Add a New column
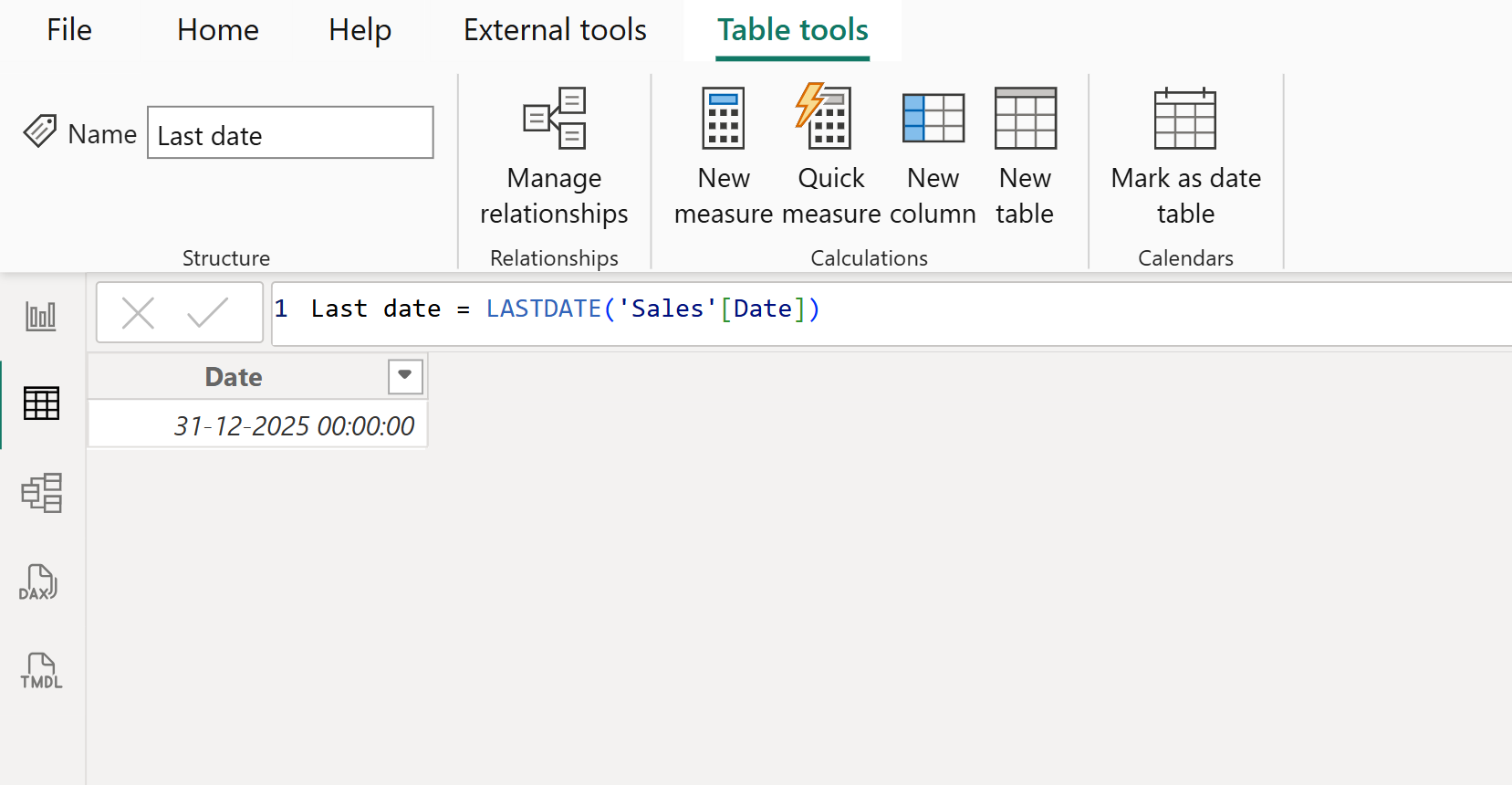The image size is (1512, 785). [933, 155]
